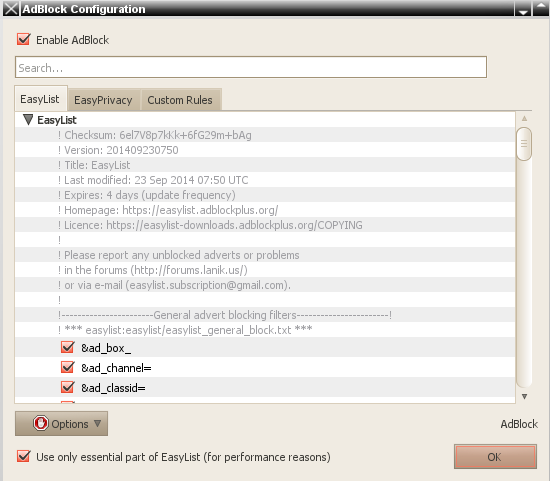Click the &ad_channel= rule text

[x=116, y=368]
